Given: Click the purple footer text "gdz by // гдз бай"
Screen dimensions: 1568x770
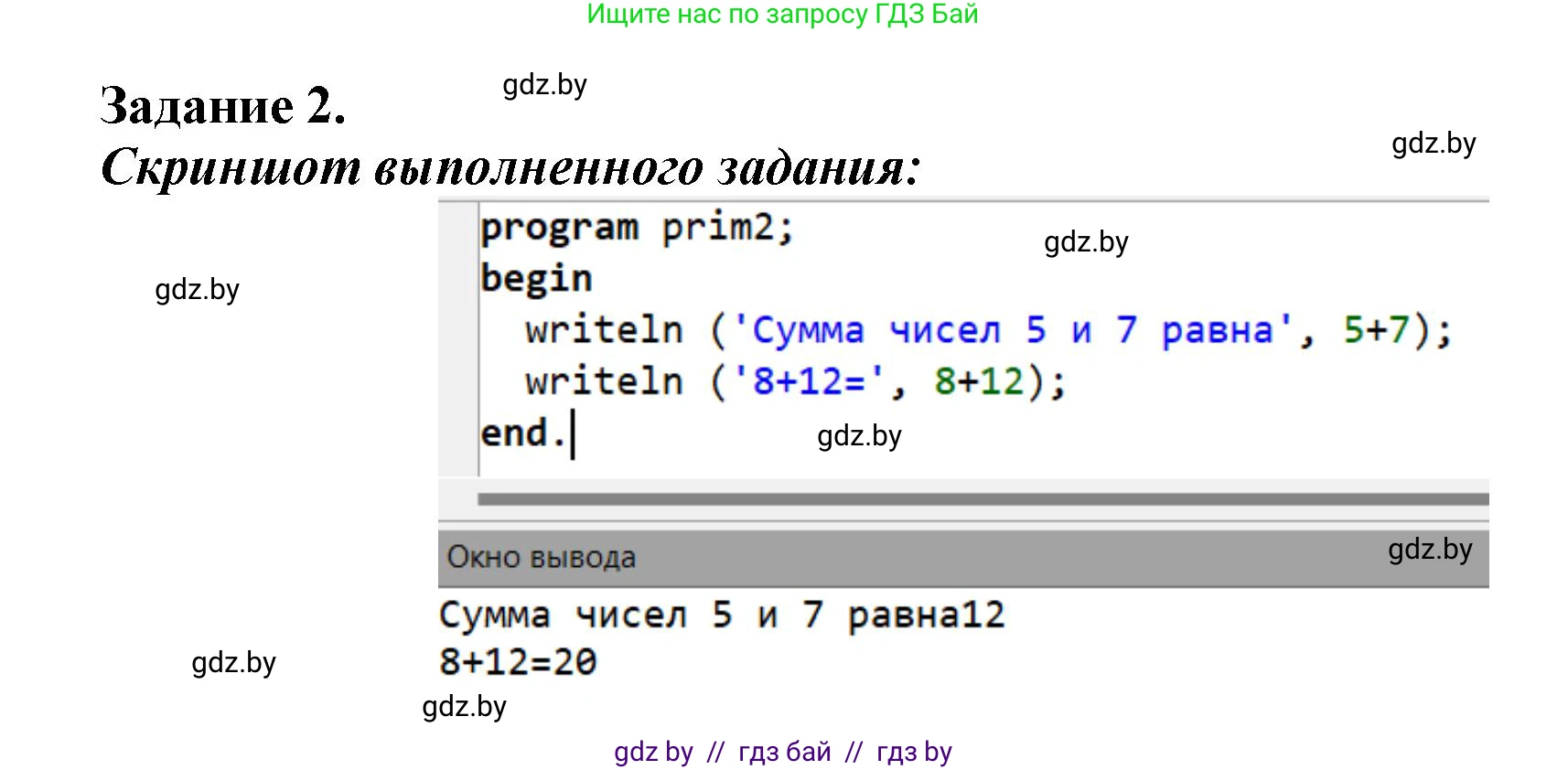Looking at the screenshot, I should [782, 752].
